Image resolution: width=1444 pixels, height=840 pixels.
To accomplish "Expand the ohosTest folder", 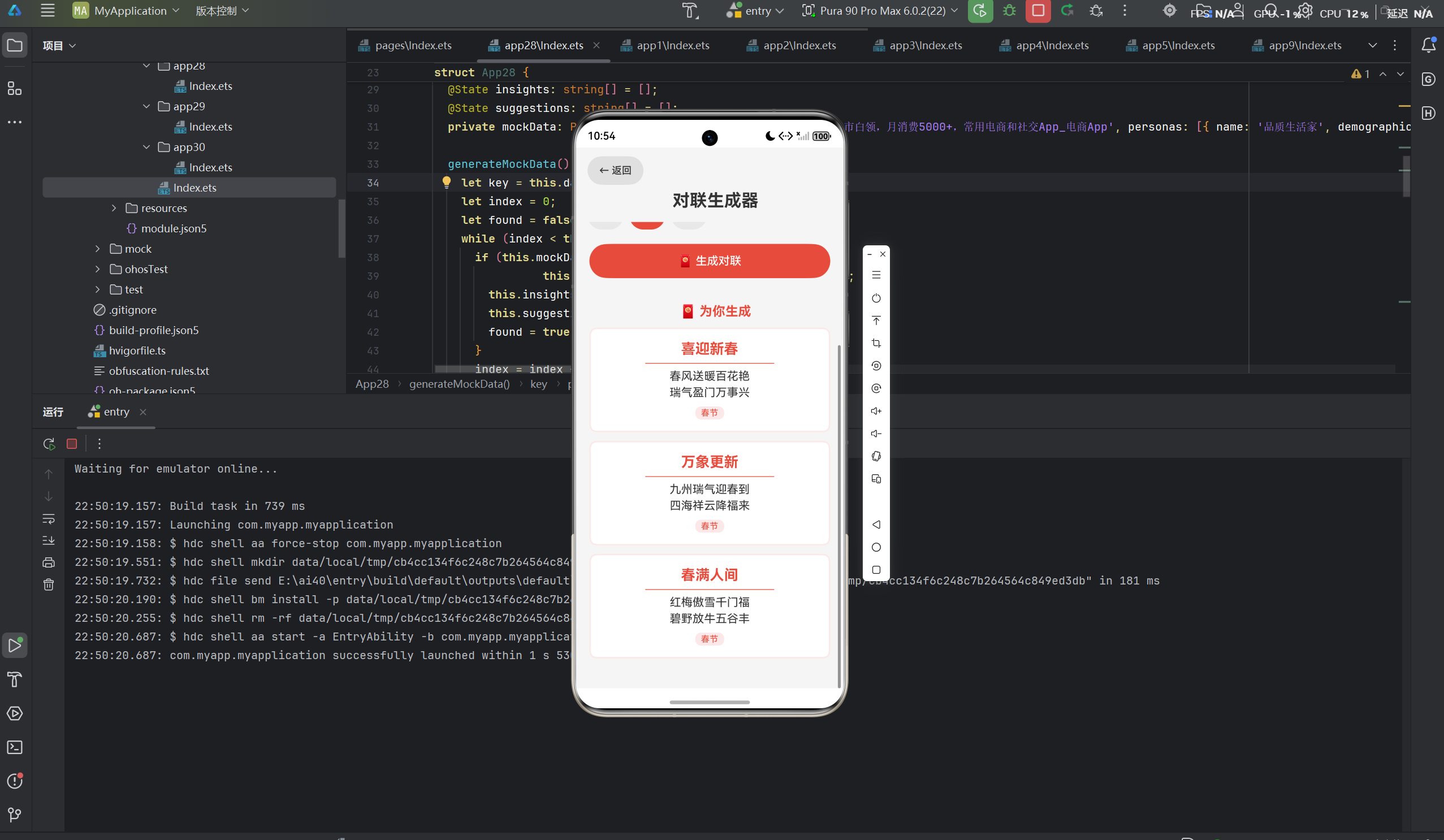I will pos(97,269).
